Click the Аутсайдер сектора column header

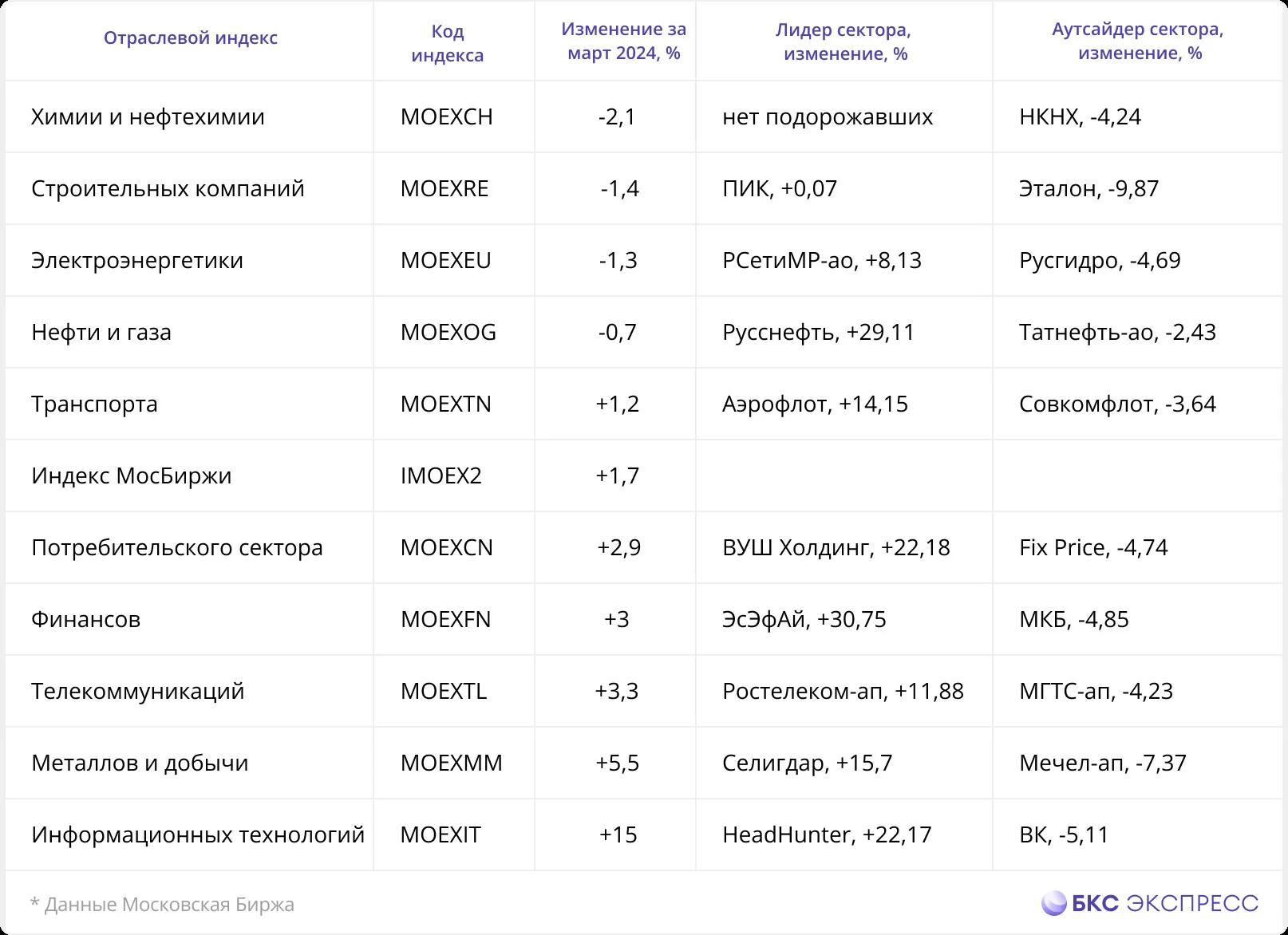click(x=1138, y=41)
